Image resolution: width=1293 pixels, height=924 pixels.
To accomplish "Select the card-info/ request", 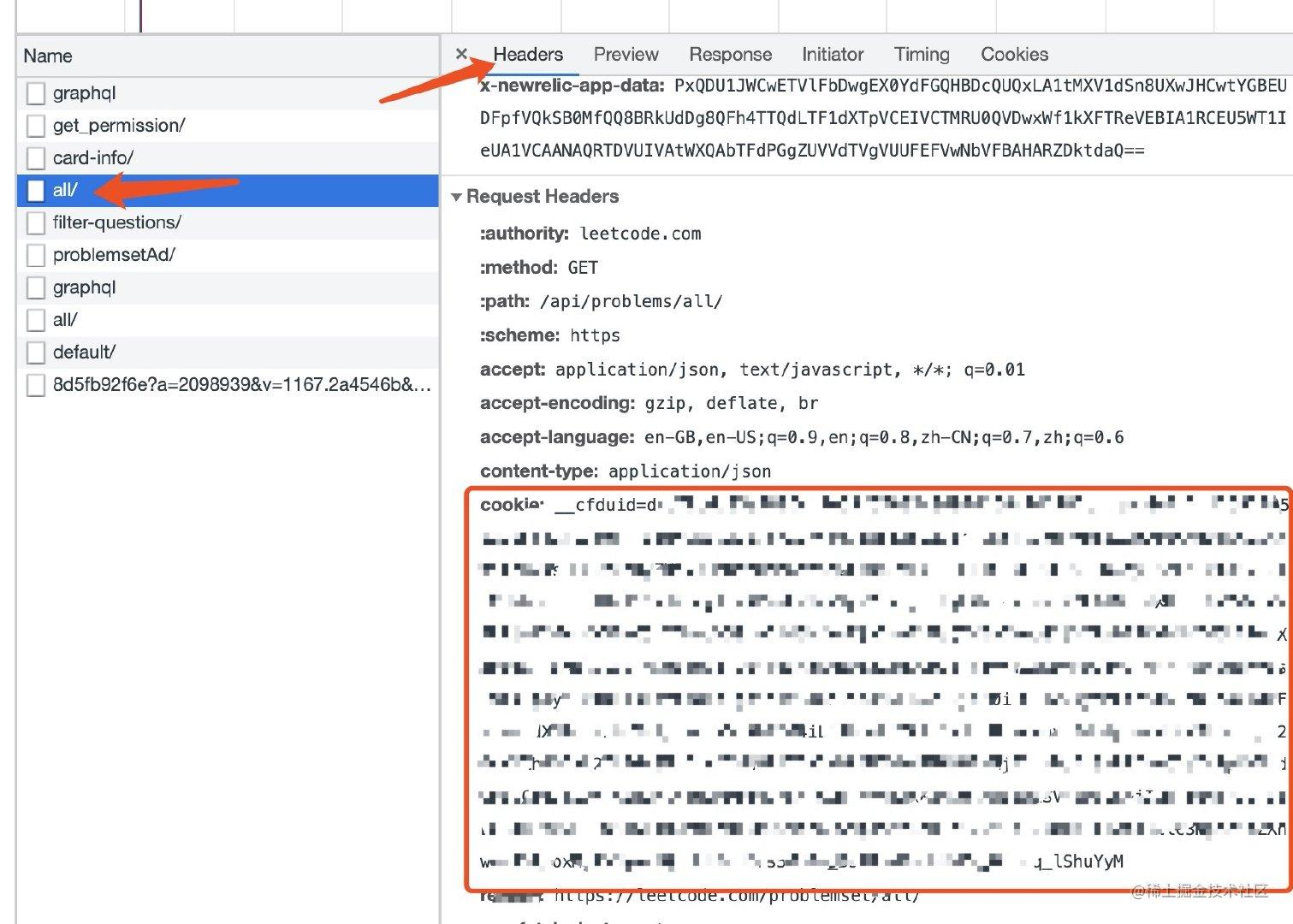I will (x=228, y=158).
